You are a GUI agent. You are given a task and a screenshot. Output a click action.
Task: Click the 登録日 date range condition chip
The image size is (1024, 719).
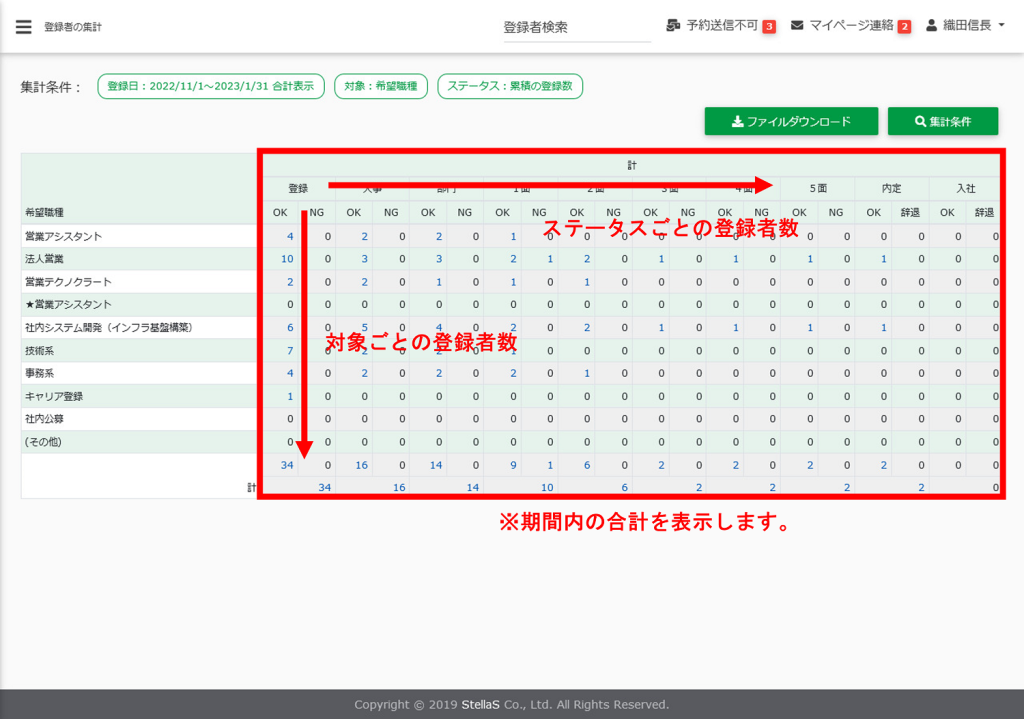pos(210,86)
